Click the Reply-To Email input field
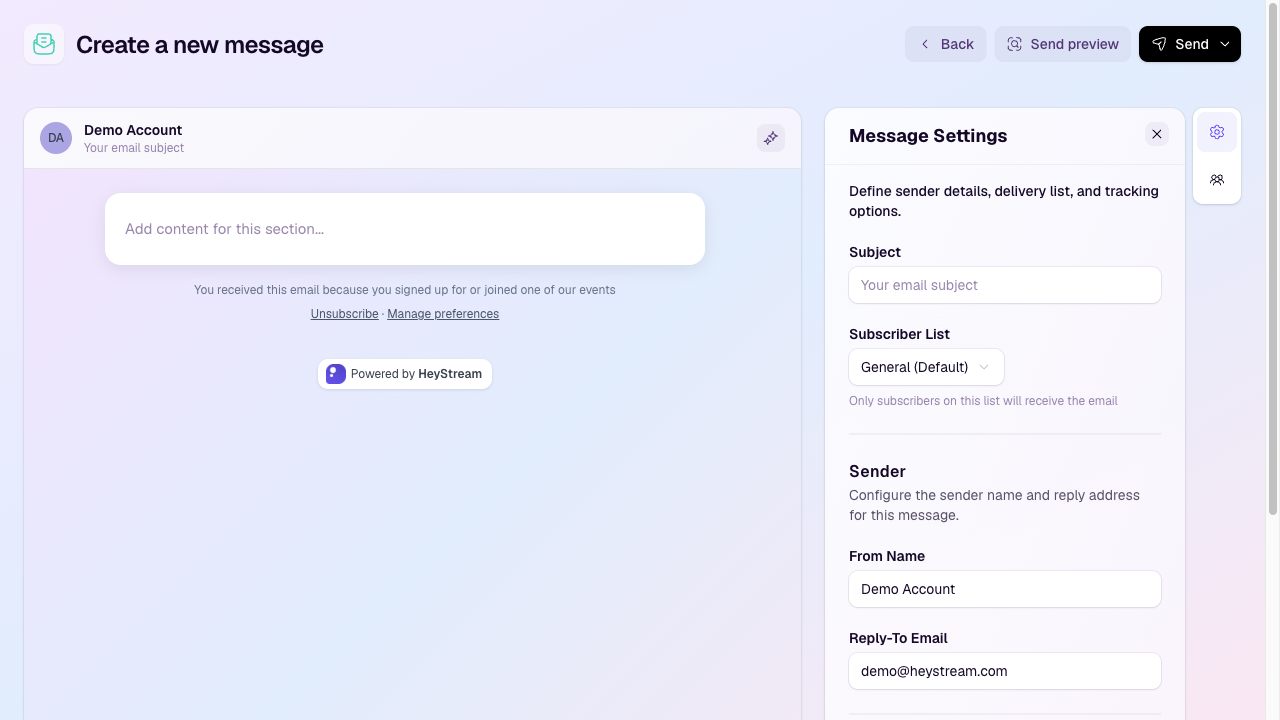 pyautogui.click(x=1005, y=671)
